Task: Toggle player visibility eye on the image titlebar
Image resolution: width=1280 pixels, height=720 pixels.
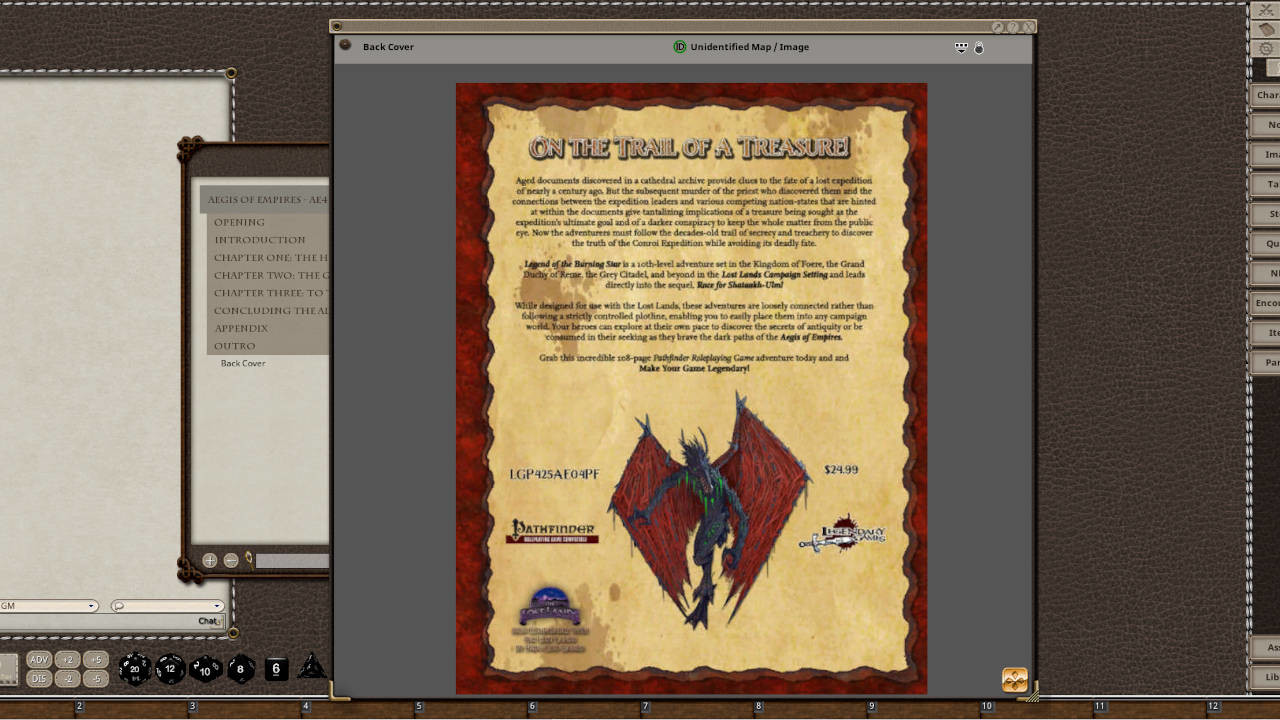Action: tap(960, 47)
